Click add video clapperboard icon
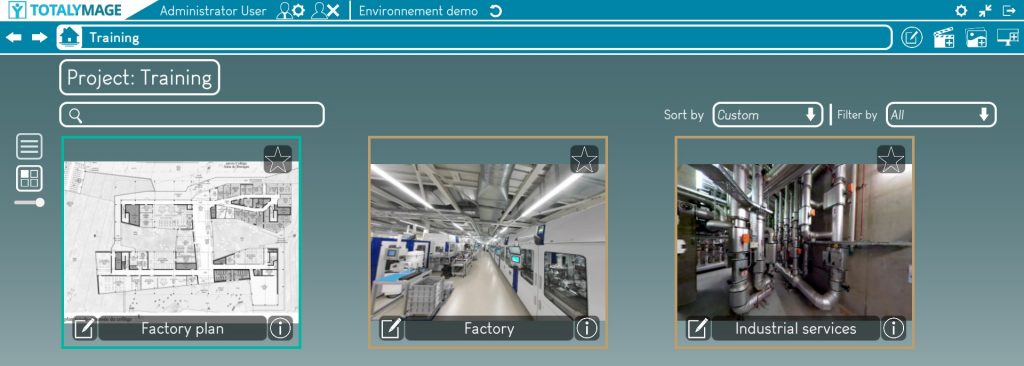The height and width of the screenshot is (366, 1024). coord(944,38)
